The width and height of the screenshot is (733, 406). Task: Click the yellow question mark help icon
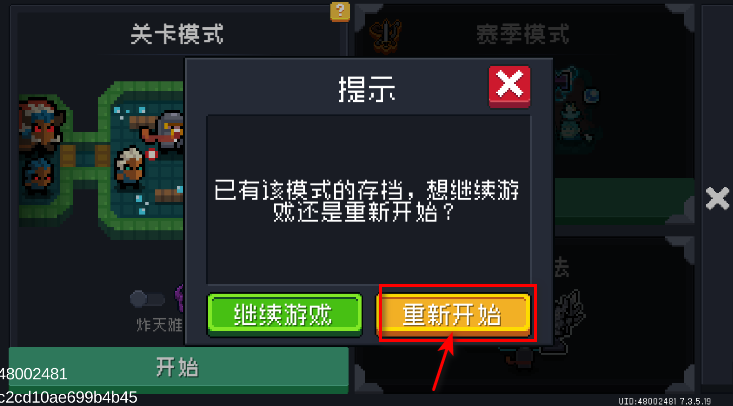[340, 11]
